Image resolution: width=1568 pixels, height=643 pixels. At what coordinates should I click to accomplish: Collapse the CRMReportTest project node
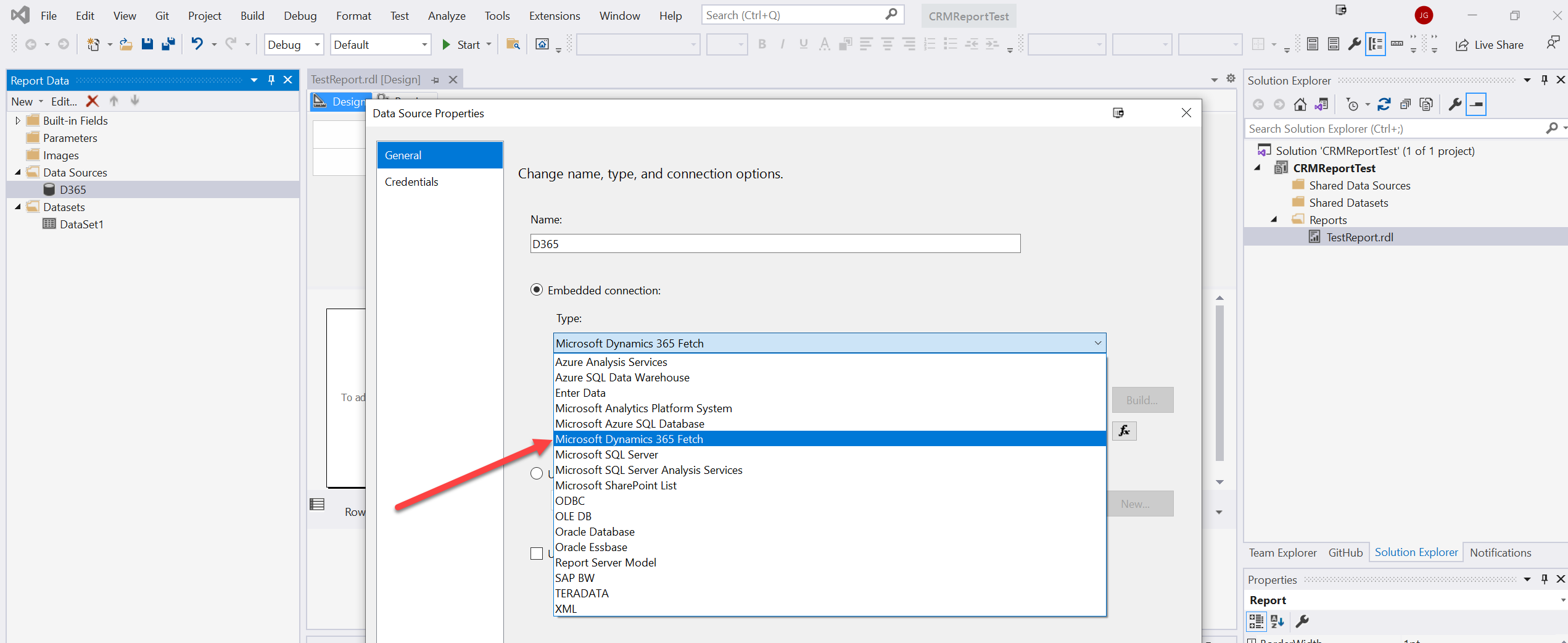pos(1258,168)
